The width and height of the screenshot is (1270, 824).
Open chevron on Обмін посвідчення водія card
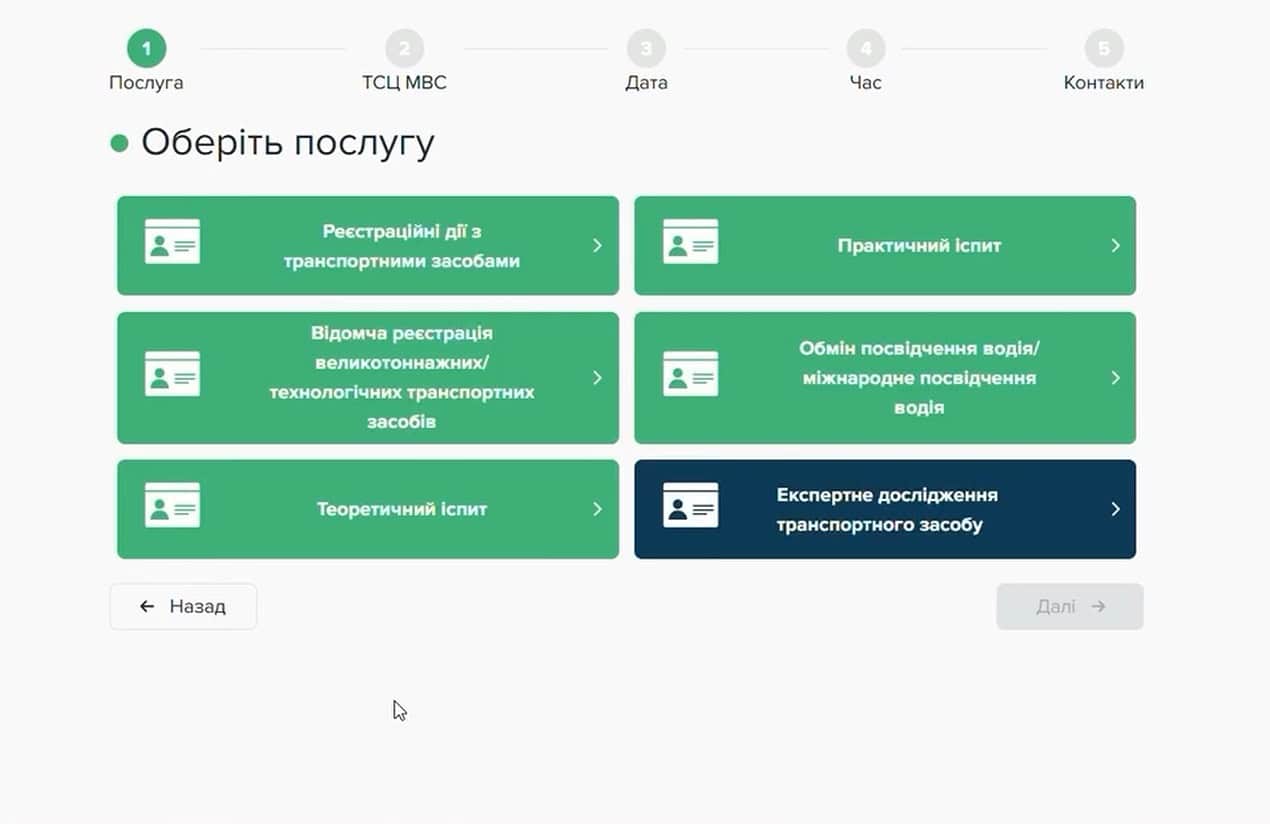[1115, 378]
